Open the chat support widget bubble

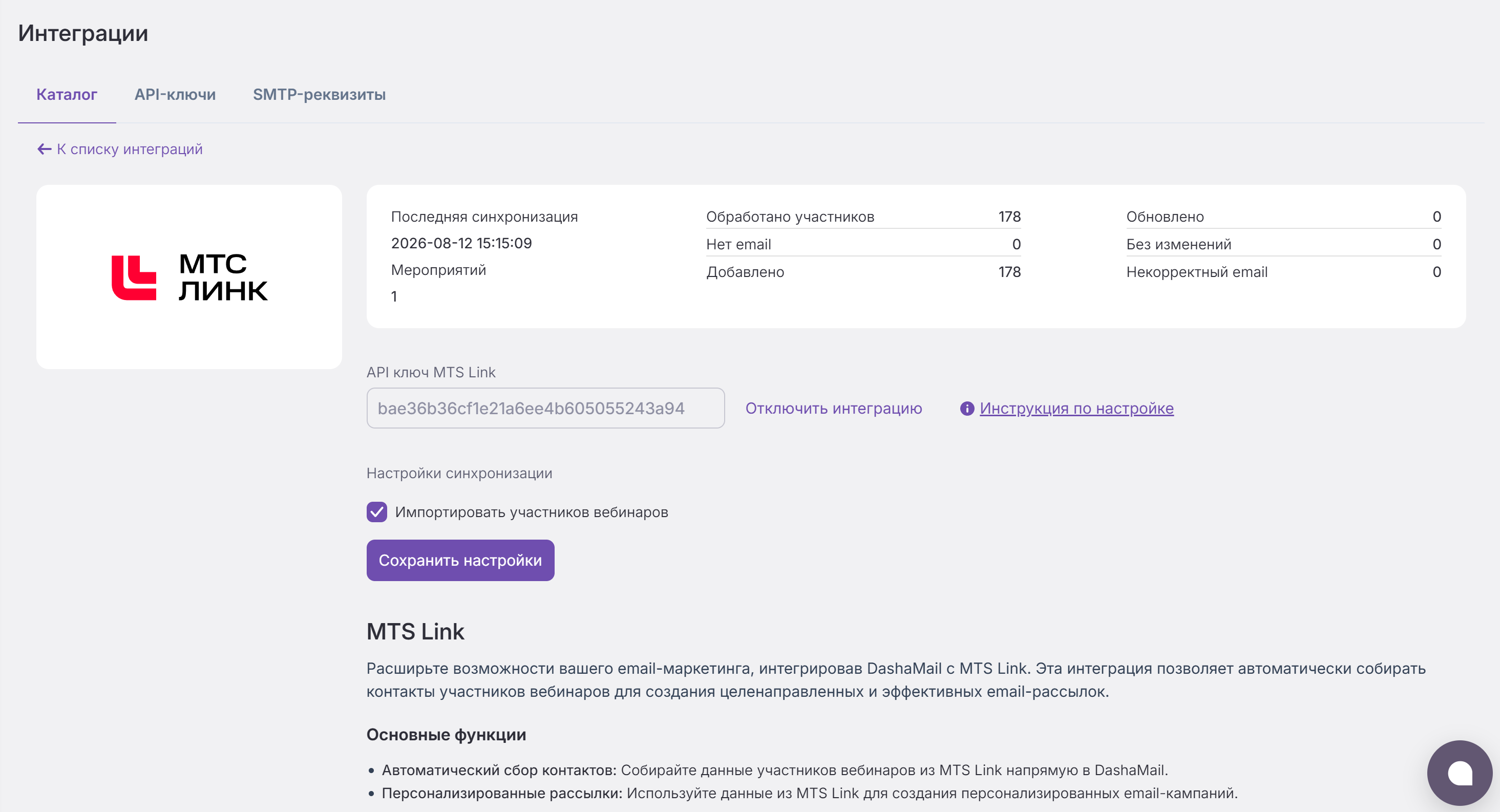(1459, 773)
